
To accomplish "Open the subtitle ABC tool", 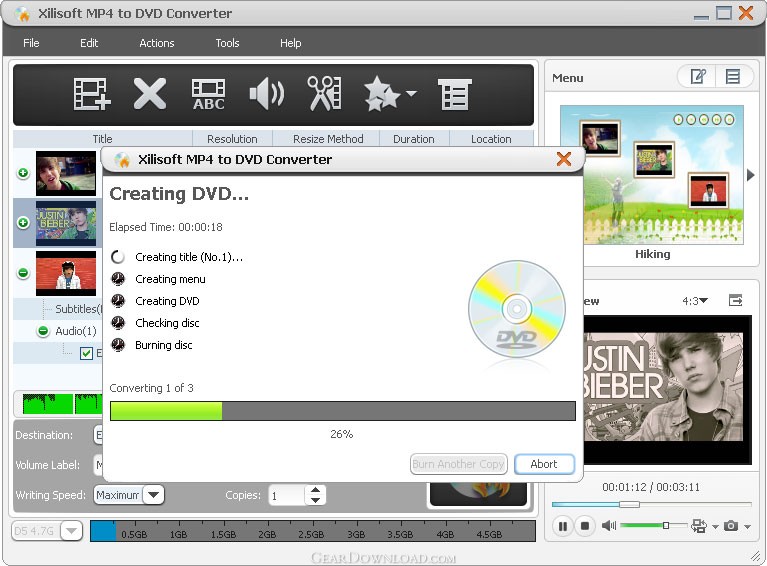I will coord(208,94).
